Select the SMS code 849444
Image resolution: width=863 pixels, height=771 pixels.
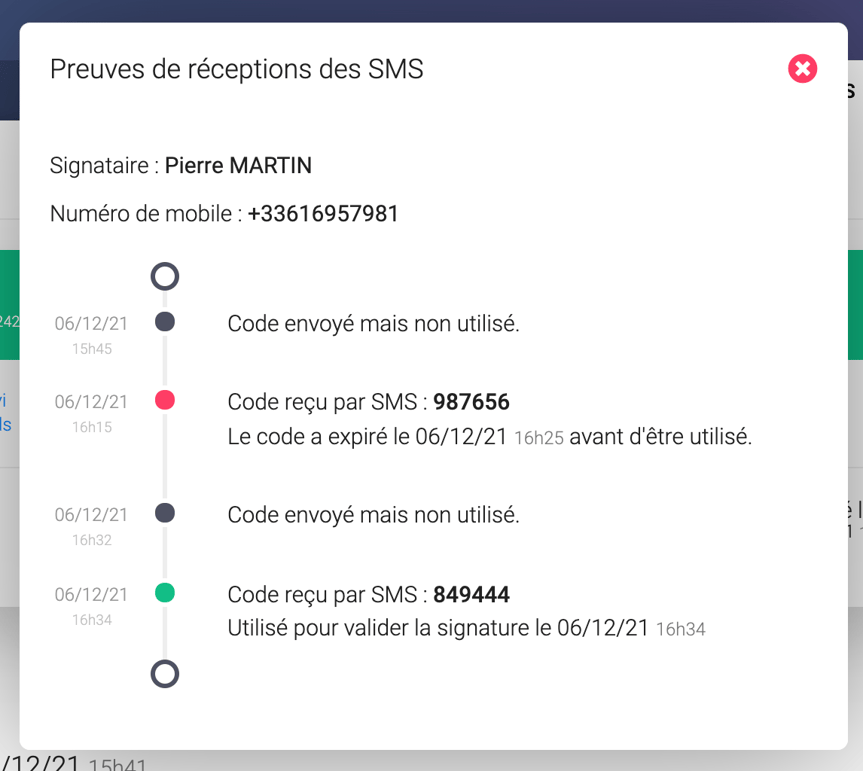(472, 593)
